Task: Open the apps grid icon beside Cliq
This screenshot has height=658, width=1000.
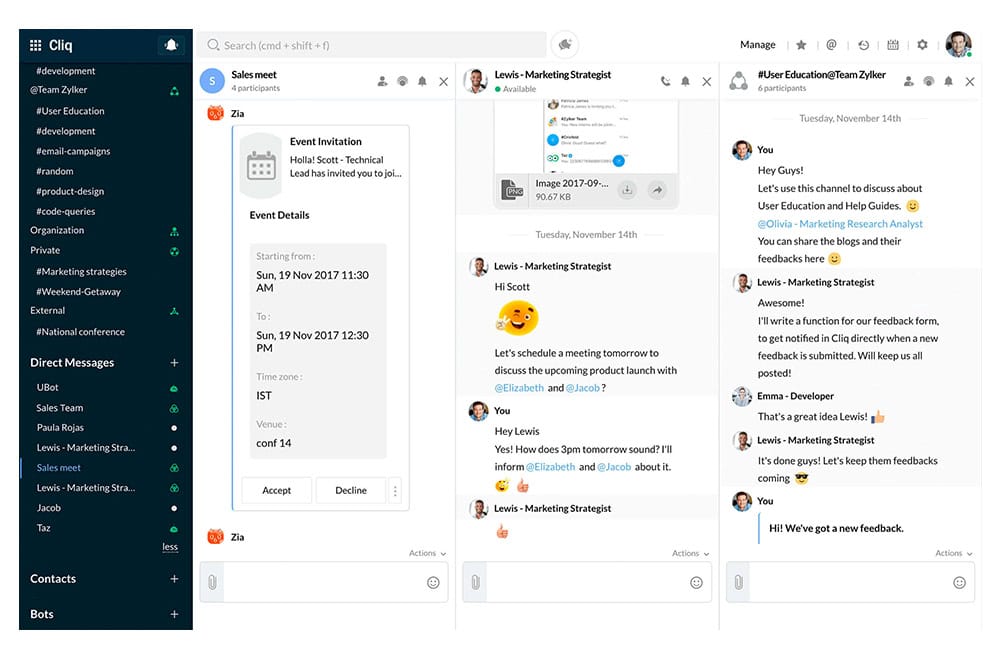Action: (36, 45)
